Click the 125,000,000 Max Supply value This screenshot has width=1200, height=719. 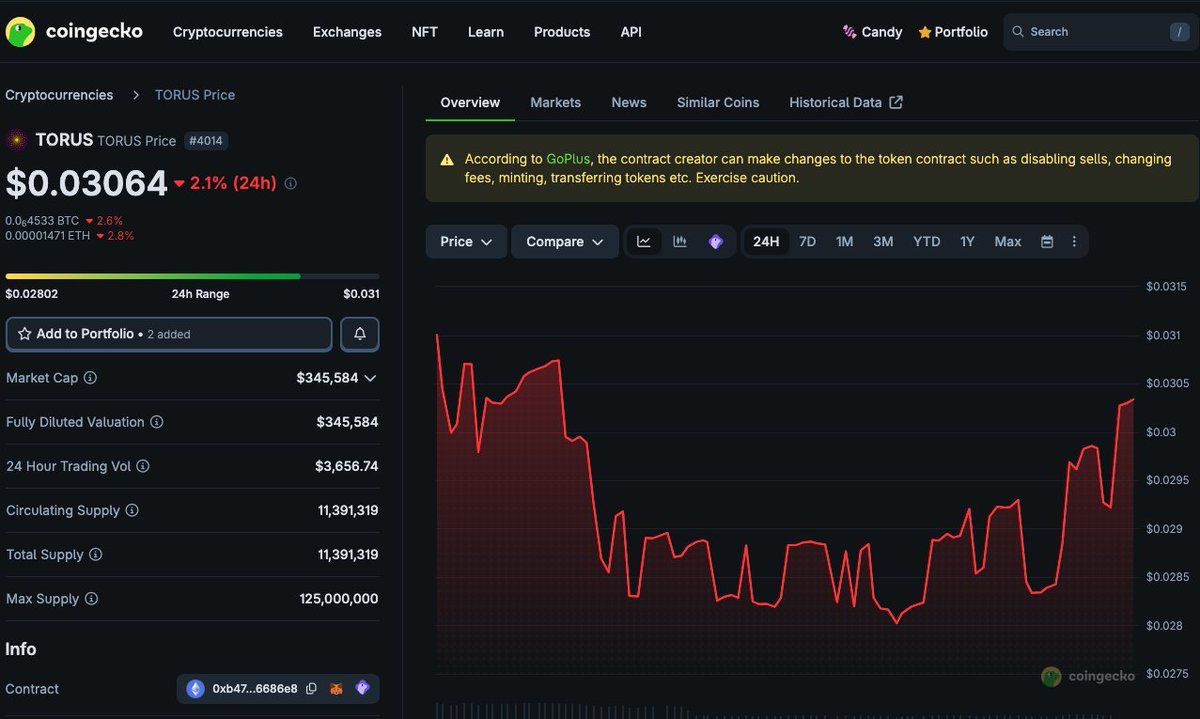(x=339, y=598)
